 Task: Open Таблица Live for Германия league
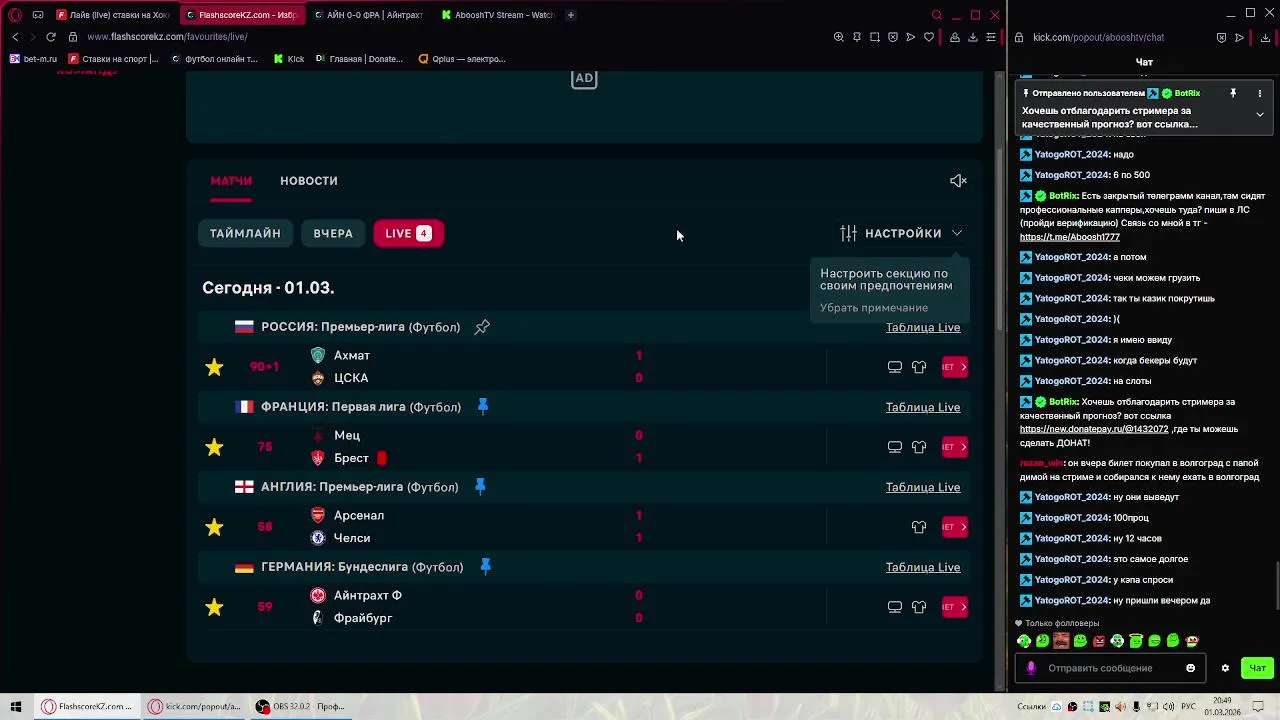(923, 567)
